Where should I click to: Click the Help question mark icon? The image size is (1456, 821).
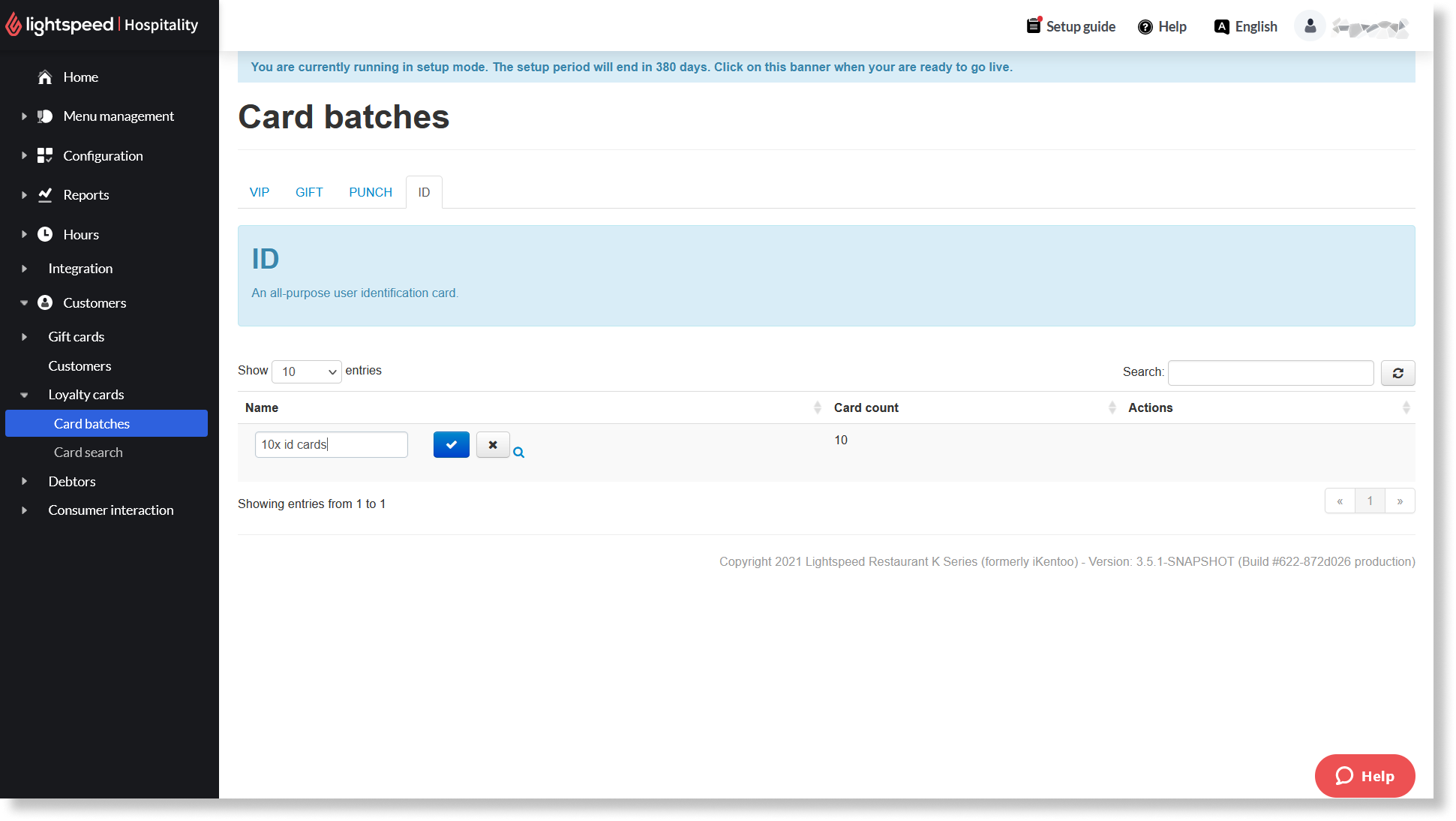pyautogui.click(x=1145, y=27)
